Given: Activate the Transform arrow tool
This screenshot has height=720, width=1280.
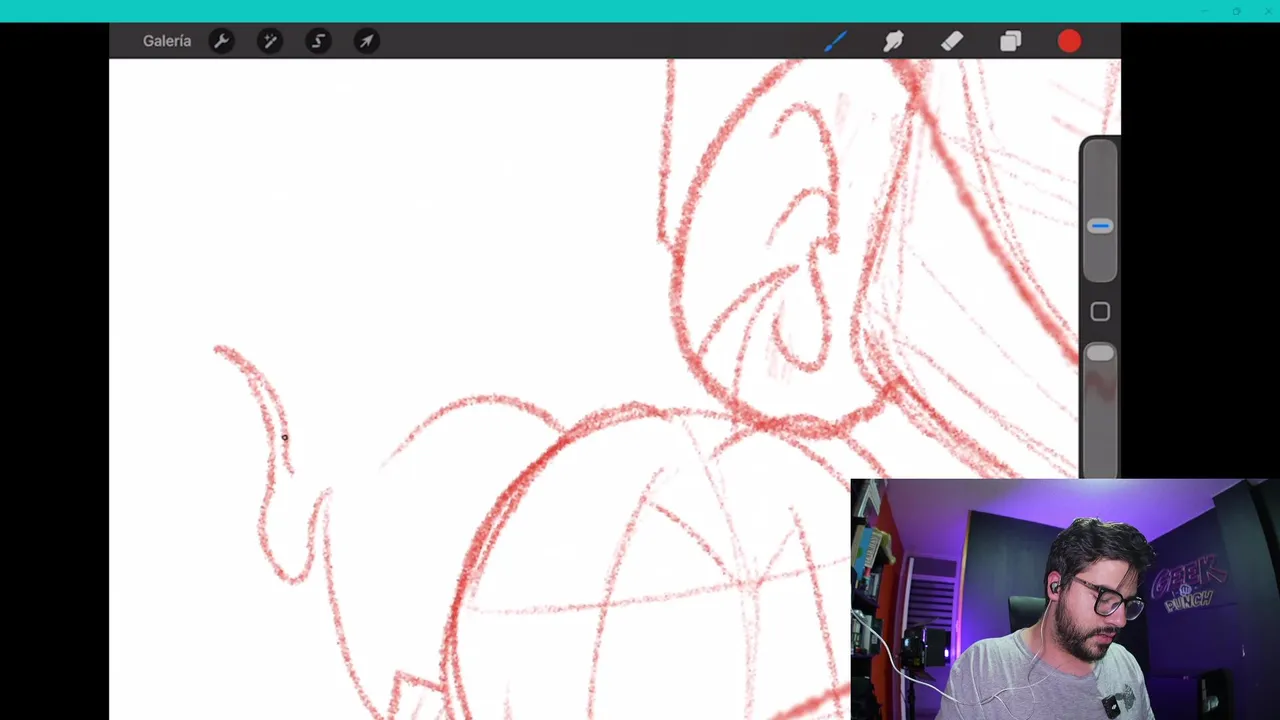Looking at the screenshot, I should pos(367,41).
